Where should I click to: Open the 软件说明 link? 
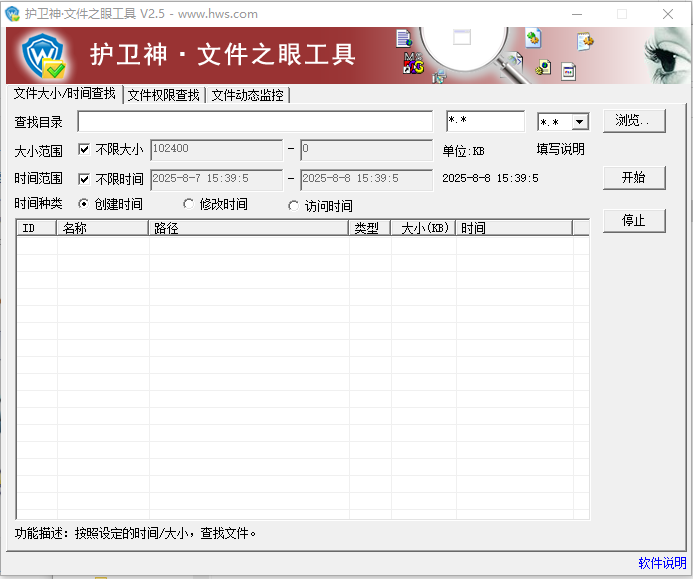click(x=662, y=563)
